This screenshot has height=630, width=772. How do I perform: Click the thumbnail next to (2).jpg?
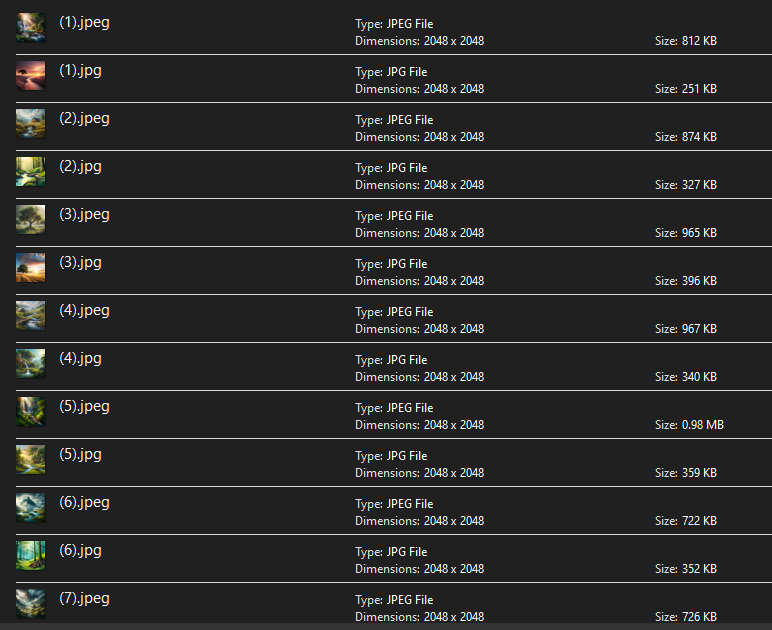click(x=31, y=172)
